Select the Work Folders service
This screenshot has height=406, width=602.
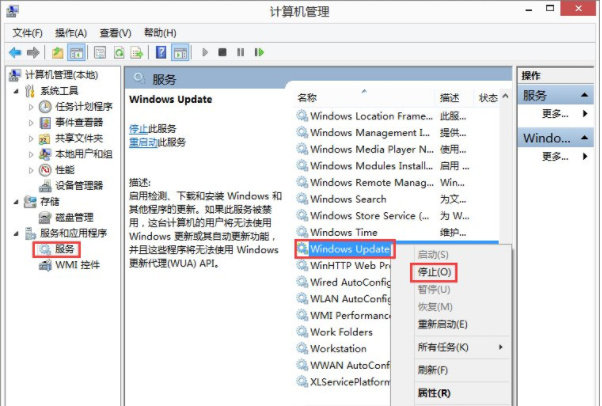point(341,332)
